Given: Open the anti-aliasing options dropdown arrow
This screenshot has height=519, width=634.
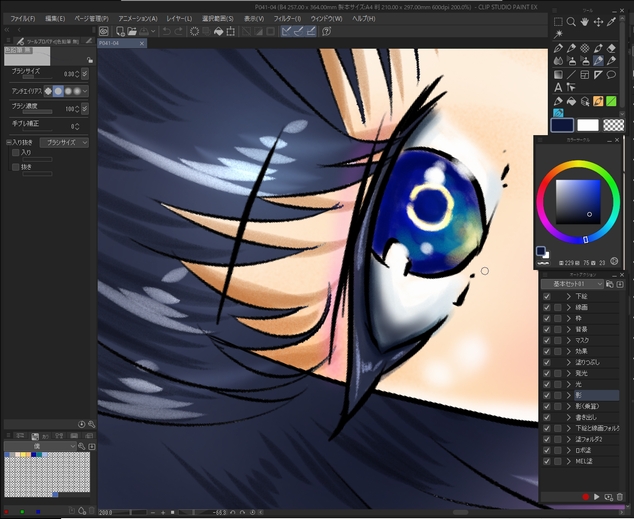Looking at the screenshot, I should click(x=85, y=91).
